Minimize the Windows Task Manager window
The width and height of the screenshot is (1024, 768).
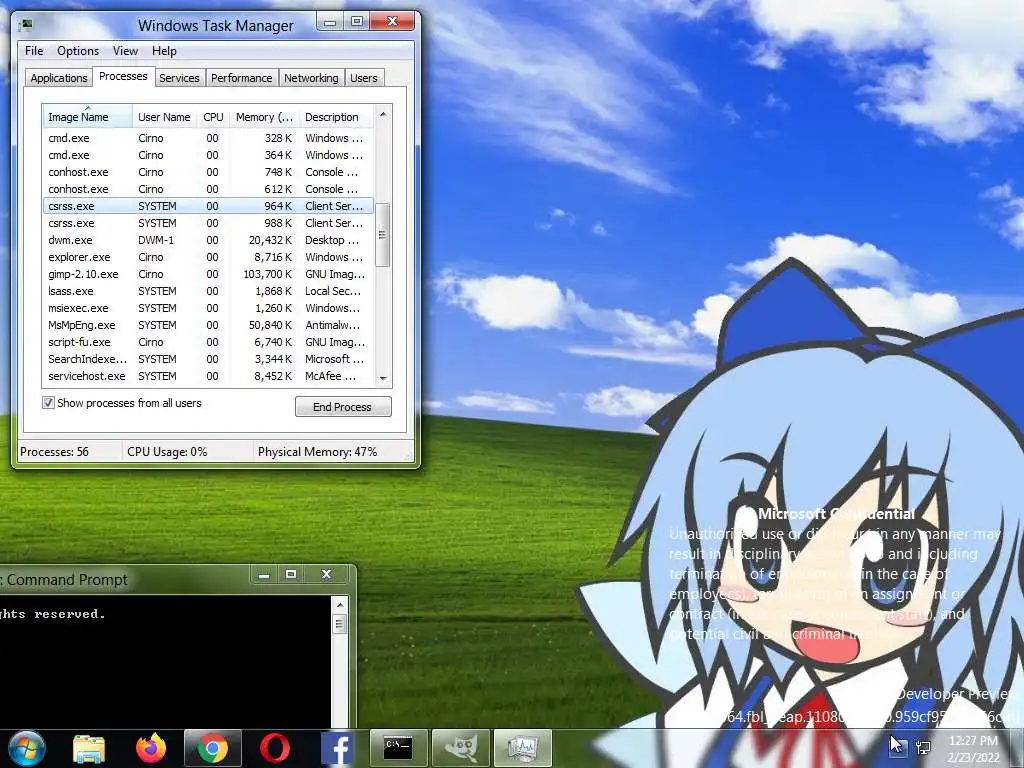point(330,22)
